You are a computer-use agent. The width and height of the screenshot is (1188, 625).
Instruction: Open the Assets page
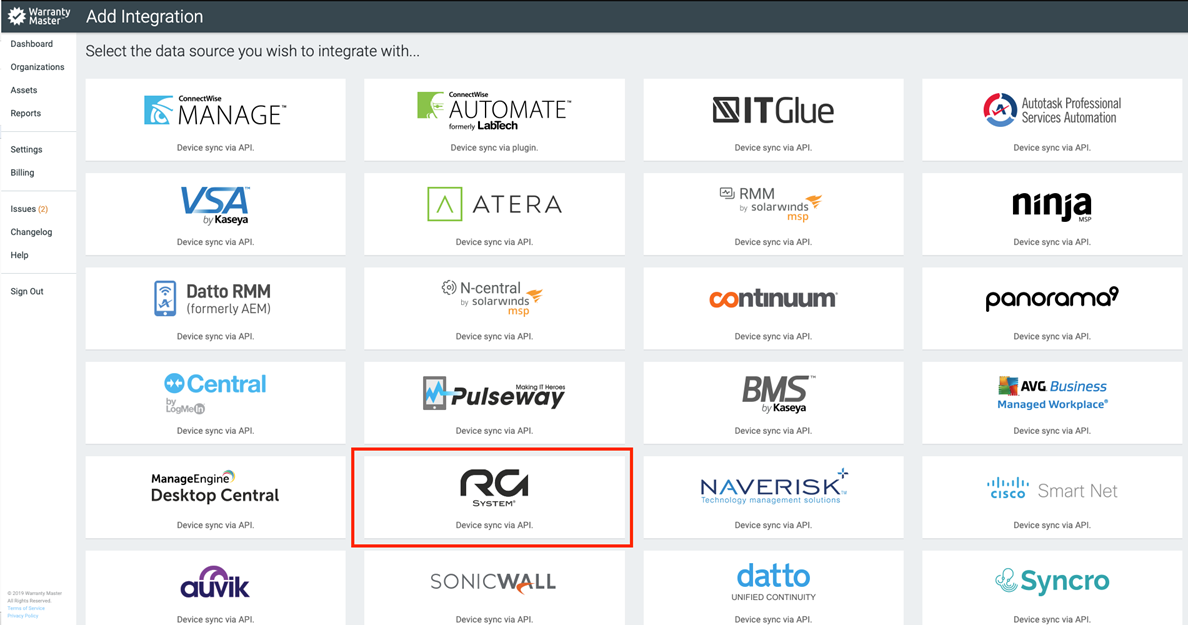[x=24, y=90]
